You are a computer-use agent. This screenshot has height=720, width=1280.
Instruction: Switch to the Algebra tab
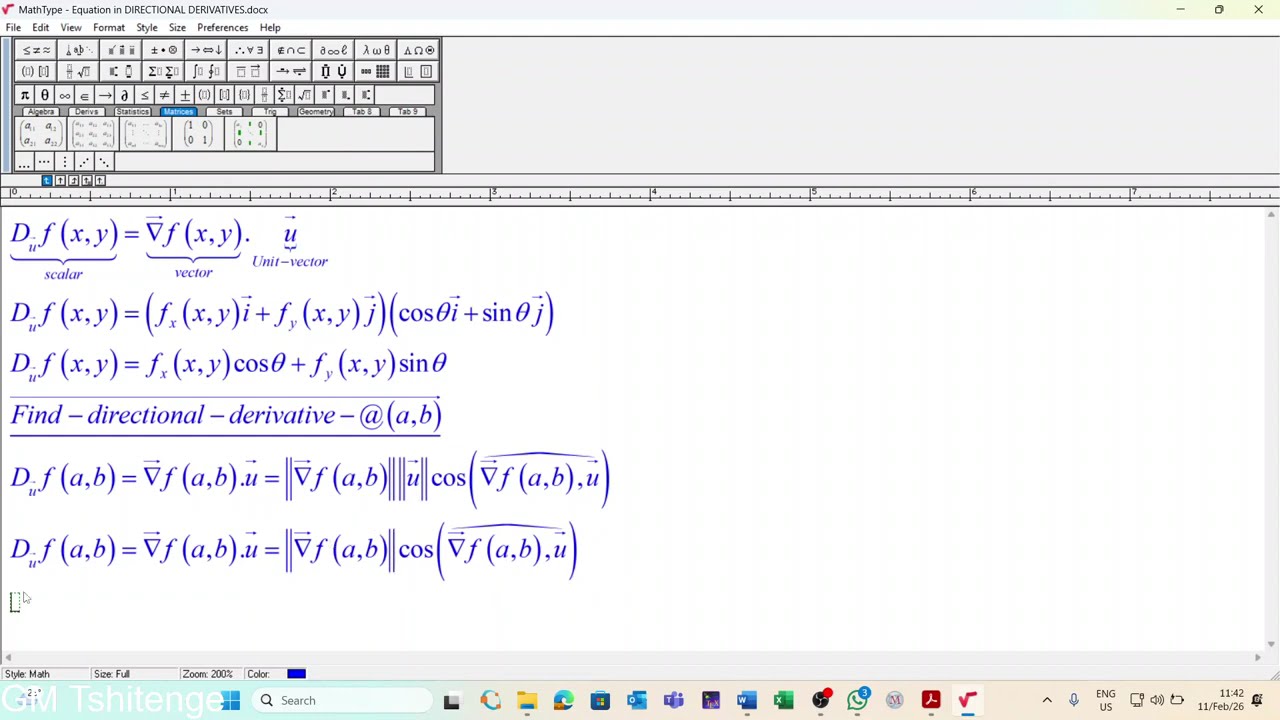(41, 112)
